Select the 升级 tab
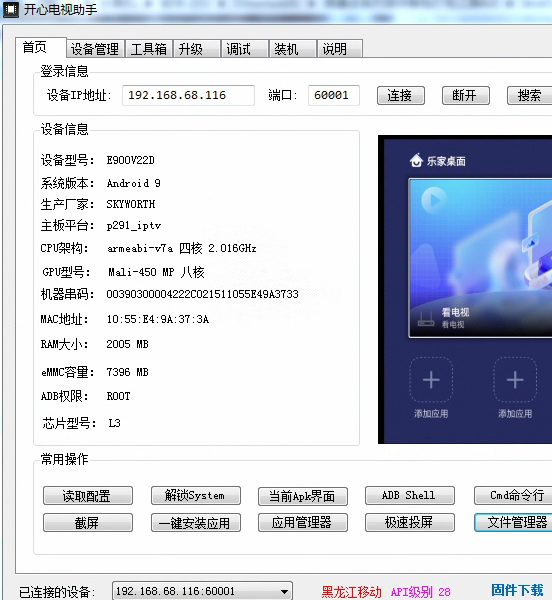The height and width of the screenshot is (600, 552). [x=197, y=49]
